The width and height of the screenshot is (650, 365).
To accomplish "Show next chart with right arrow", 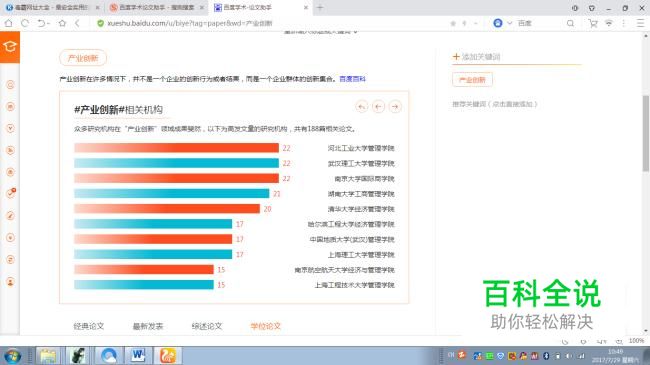I will (395, 107).
